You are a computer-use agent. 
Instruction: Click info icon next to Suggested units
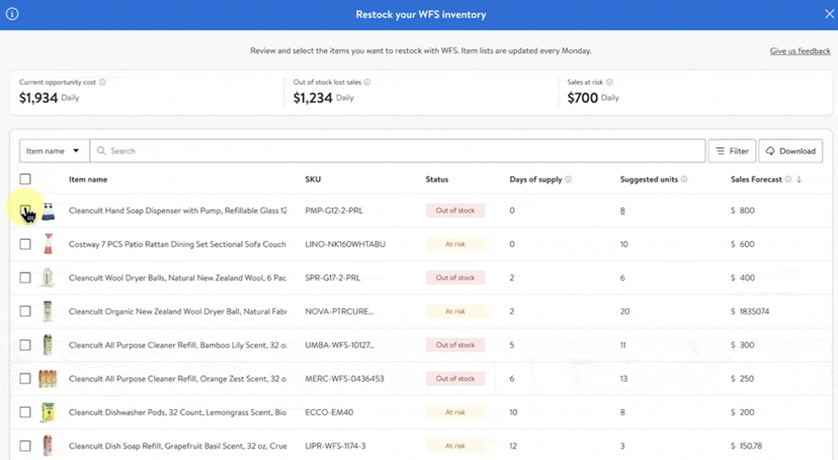[685, 180]
